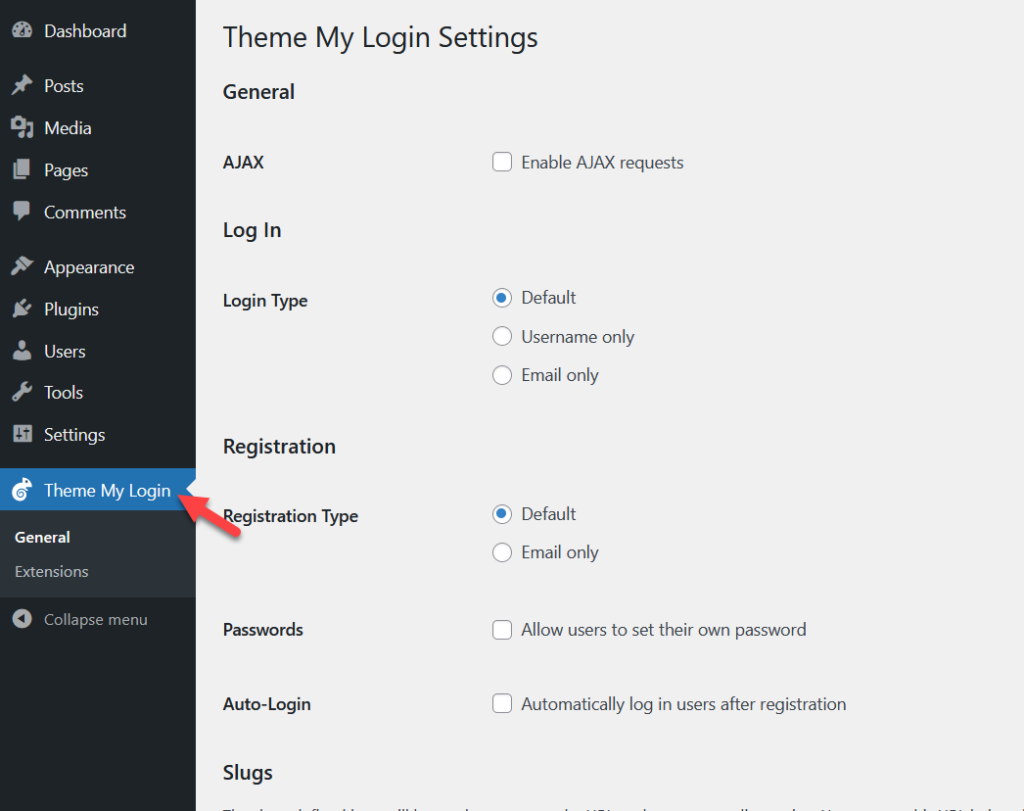Click the Settings sliders icon
Screen dimensions: 1024x811
pos(22,434)
